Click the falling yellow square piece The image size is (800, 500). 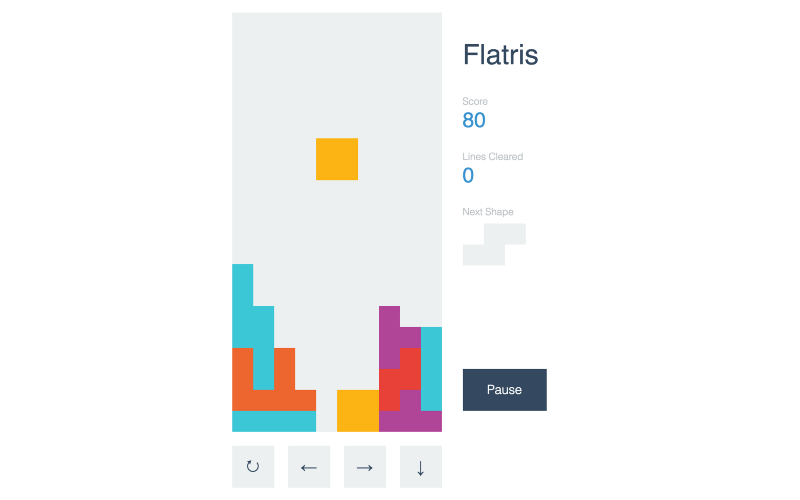[337, 159]
